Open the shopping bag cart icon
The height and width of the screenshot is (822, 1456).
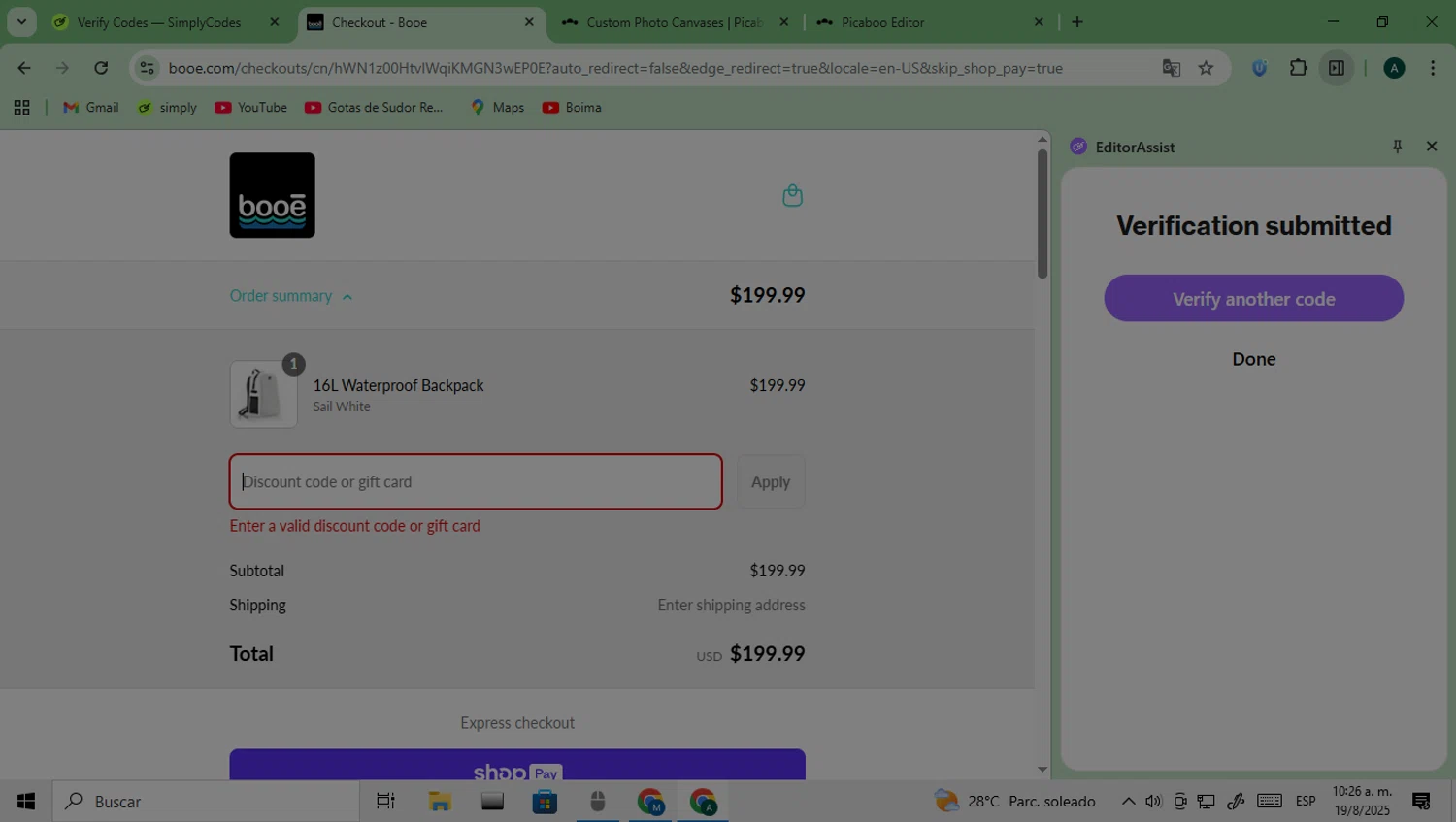pyautogui.click(x=792, y=195)
